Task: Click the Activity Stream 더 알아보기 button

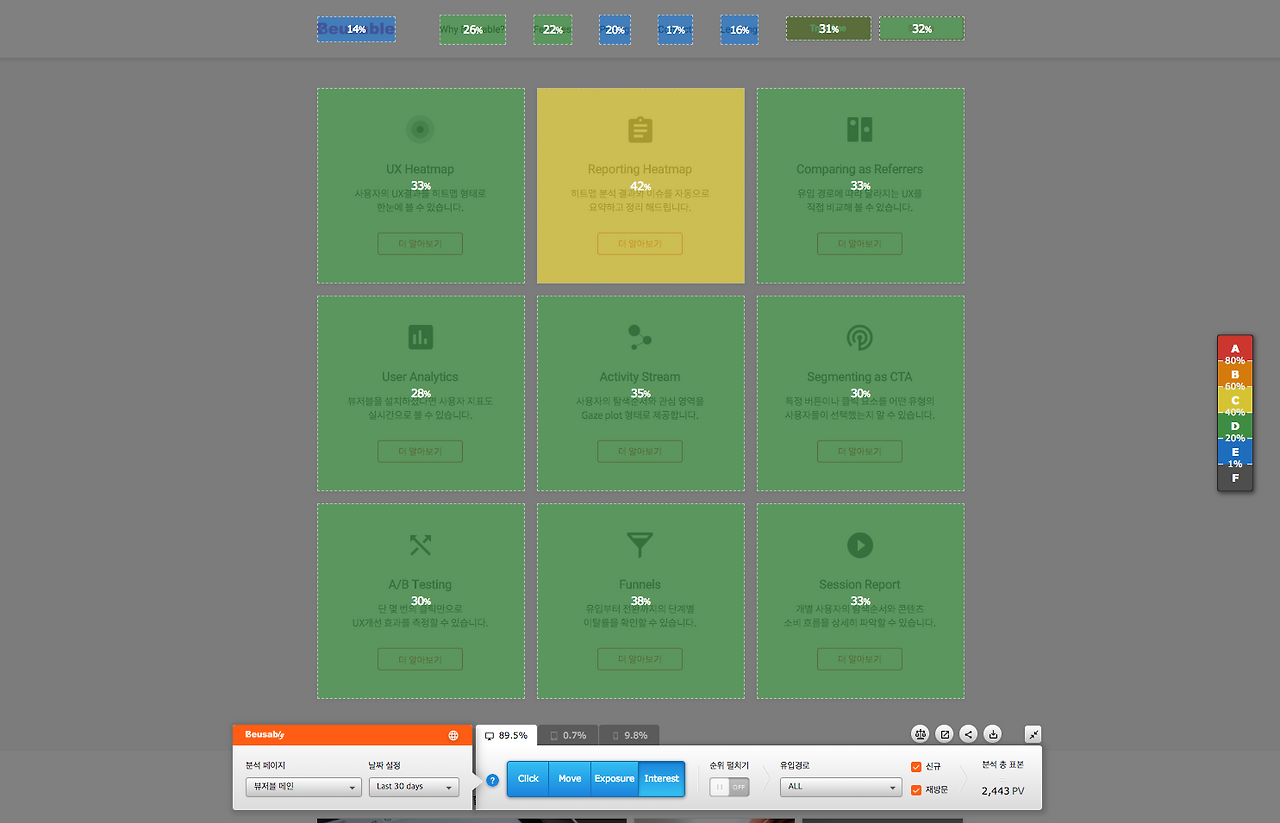Action: tap(640, 452)
